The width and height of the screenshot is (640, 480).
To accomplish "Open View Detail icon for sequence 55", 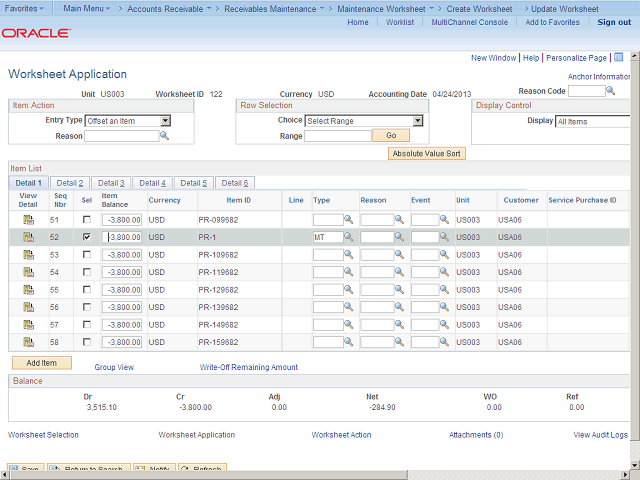I will [x=28, y=290].
